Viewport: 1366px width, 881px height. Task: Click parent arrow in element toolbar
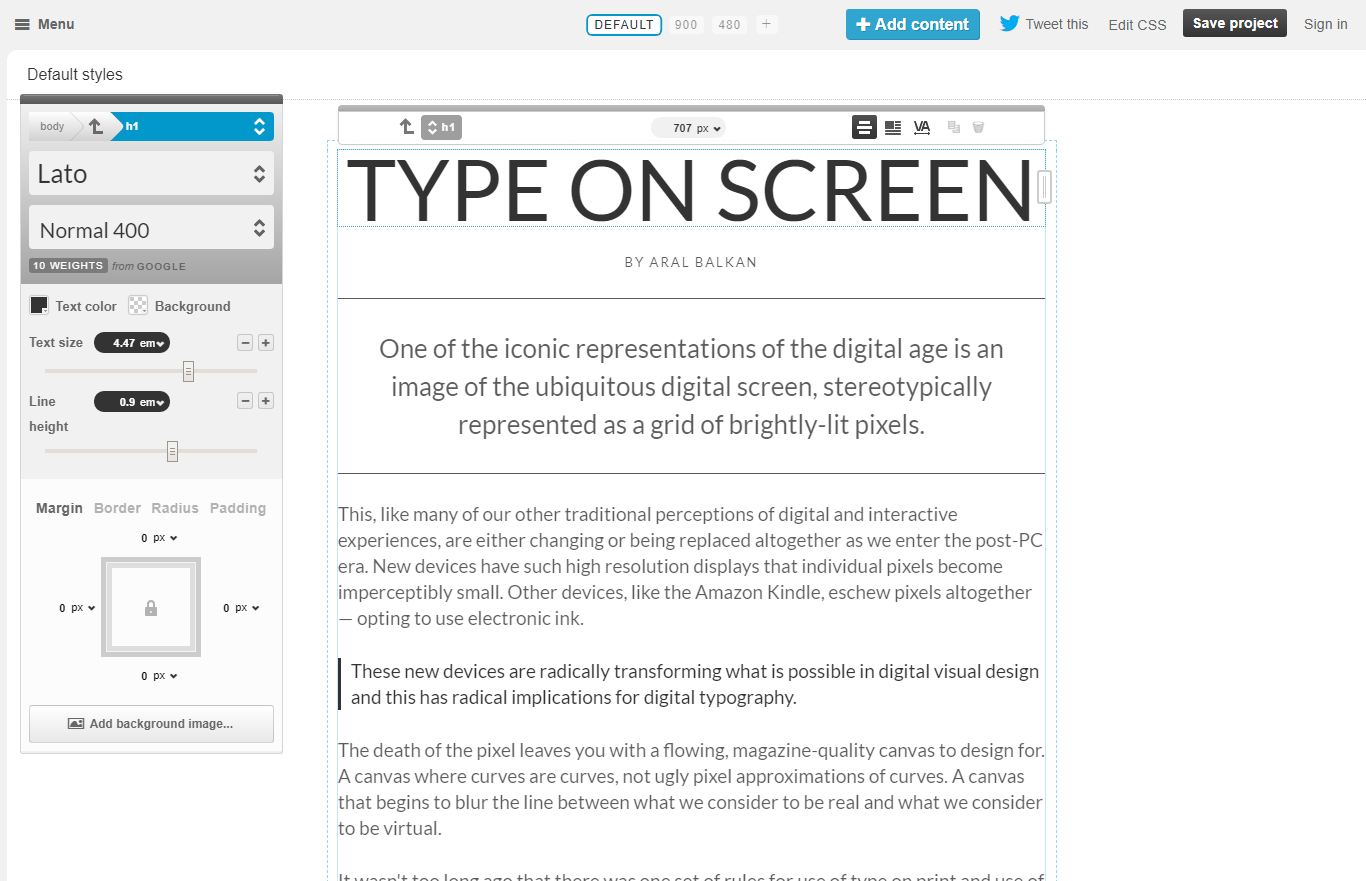pyautogui.click(x=406, y=127)
